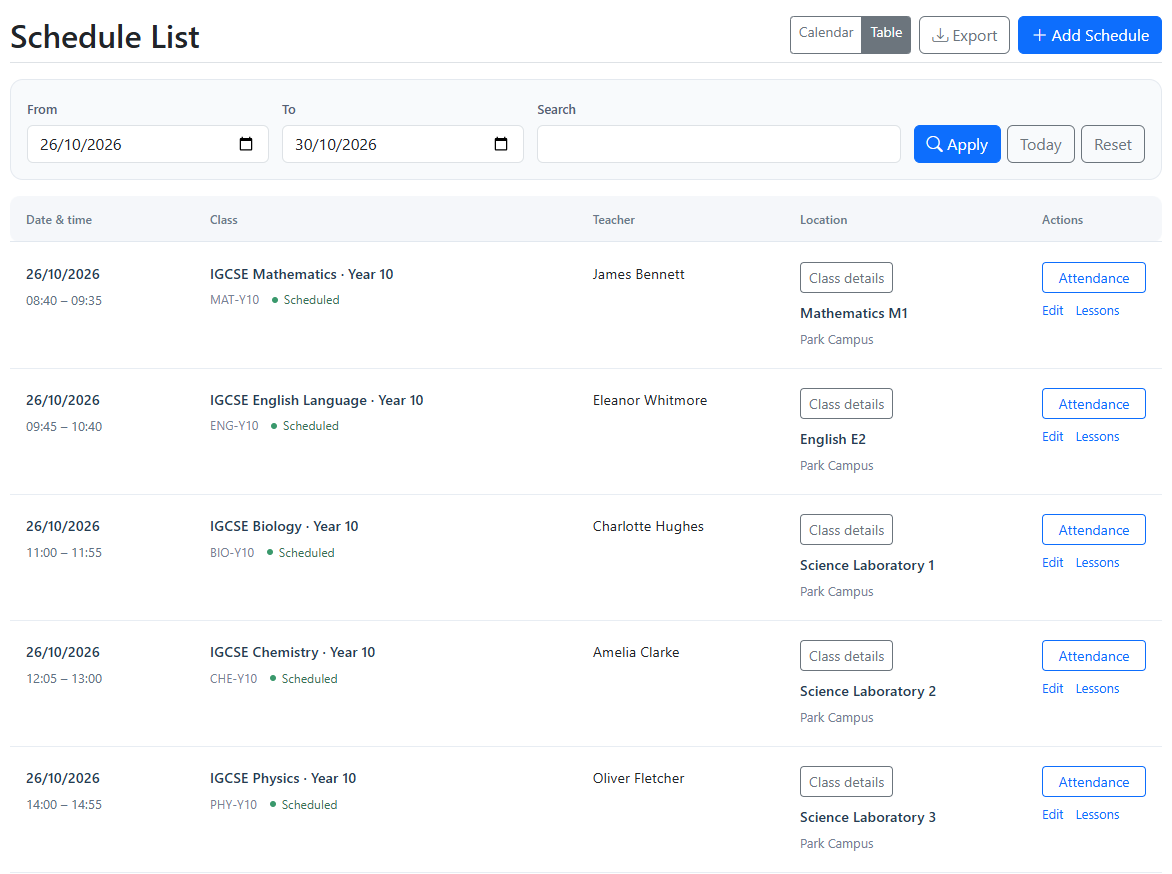Image resolution: width=1172 pixels, height=874 pixels.
Task: Switch to Table view
Action: (x=886, y=34)
